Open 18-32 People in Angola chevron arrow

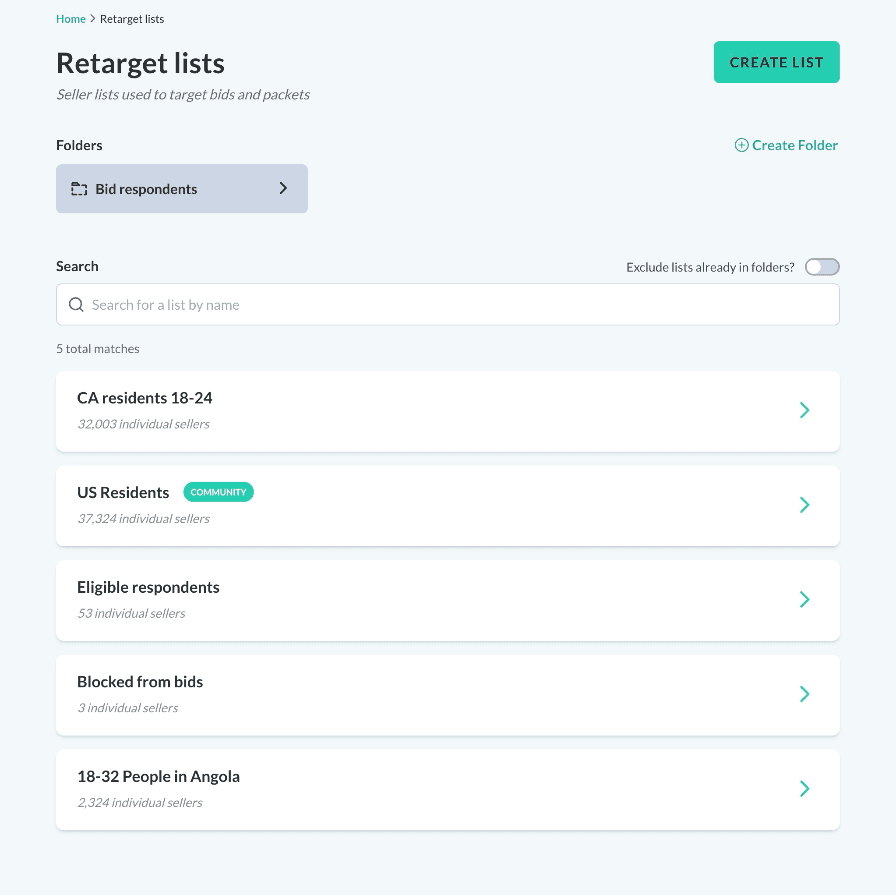pos(804,789)
